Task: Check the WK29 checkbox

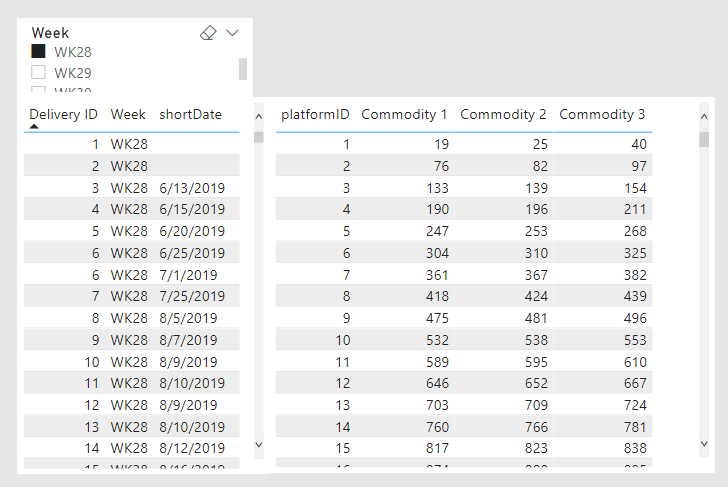Action: click(x=38, y=72)
